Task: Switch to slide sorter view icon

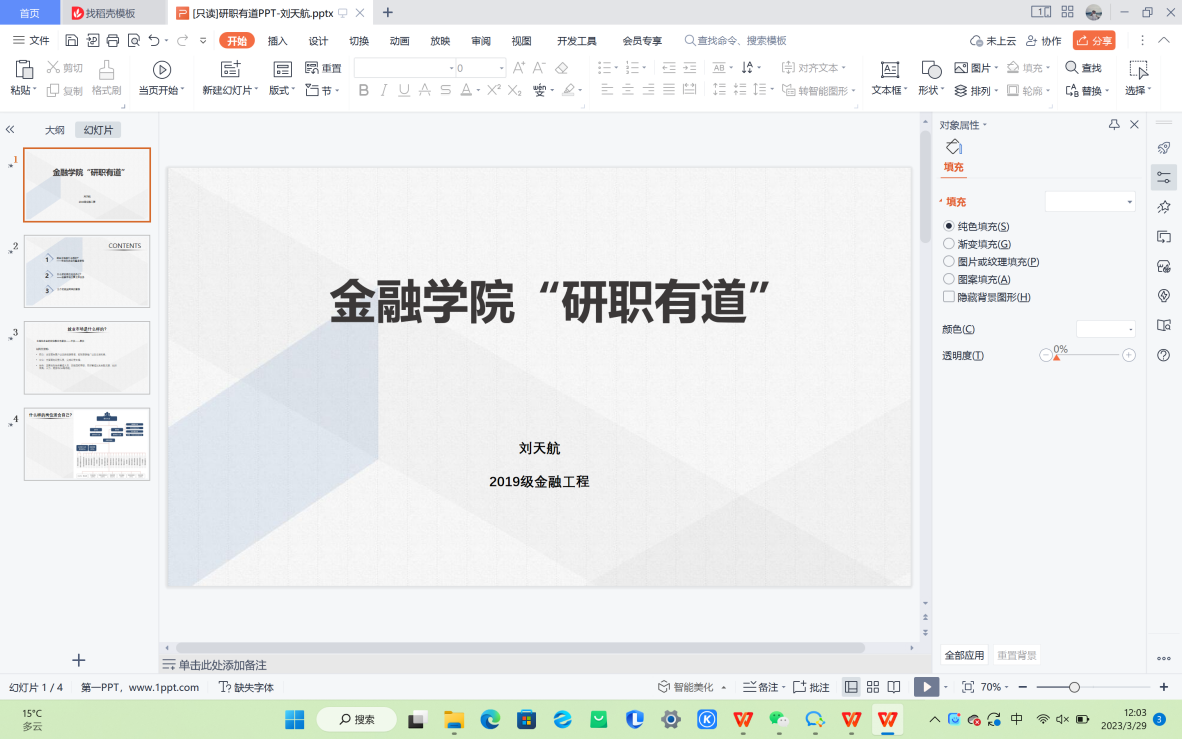Action: point(873,687)
